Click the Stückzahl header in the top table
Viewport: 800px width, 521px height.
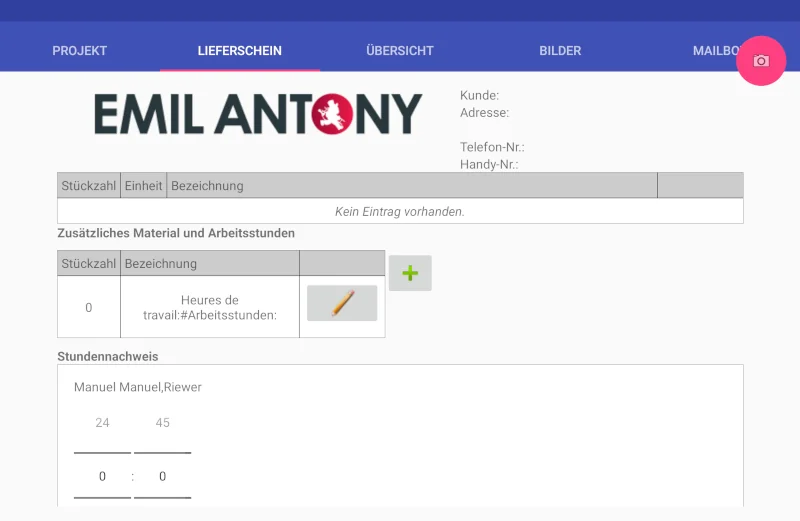(x=89, y=186)
